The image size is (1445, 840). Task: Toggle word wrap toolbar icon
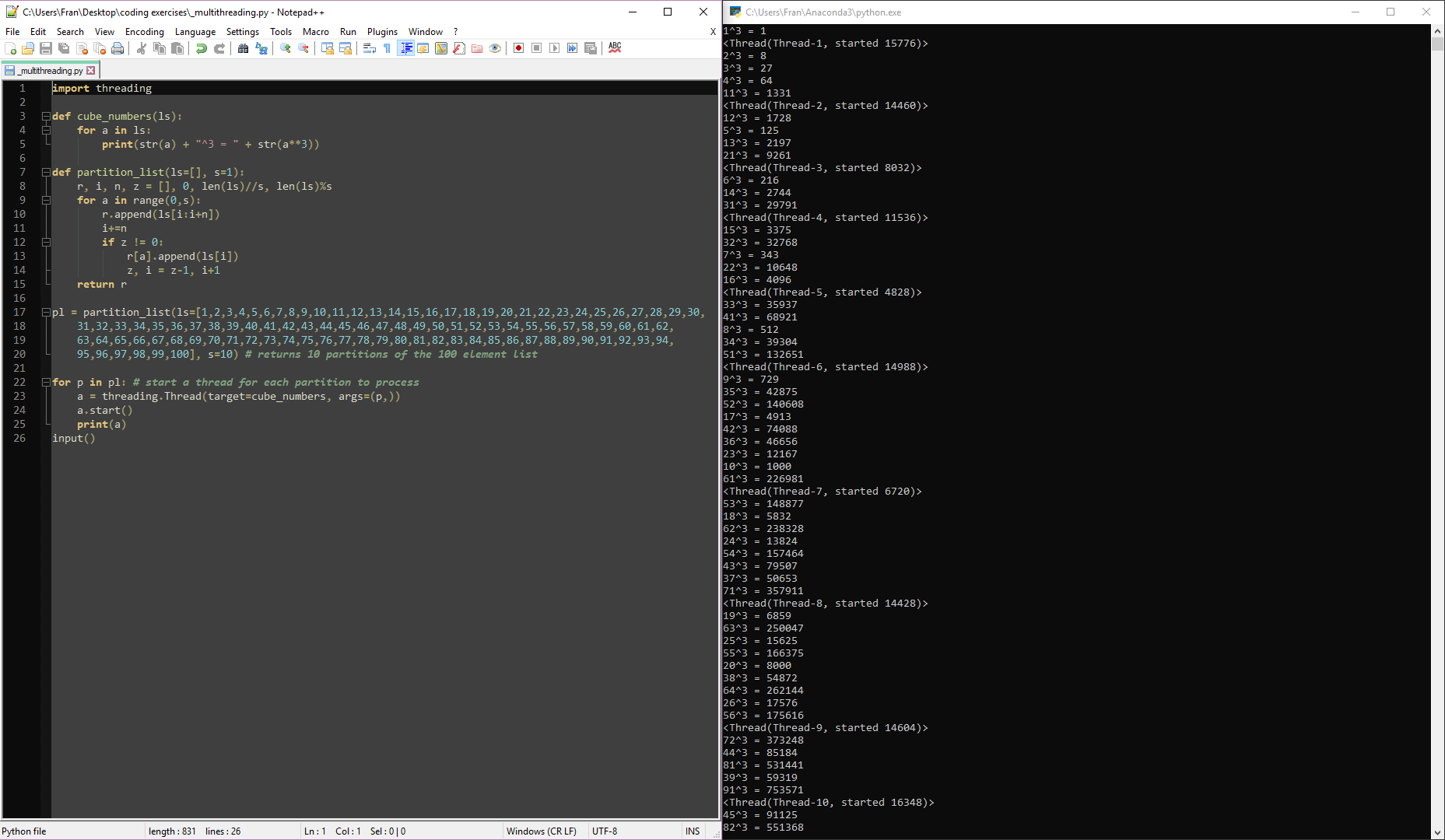(x=370, y=48)
